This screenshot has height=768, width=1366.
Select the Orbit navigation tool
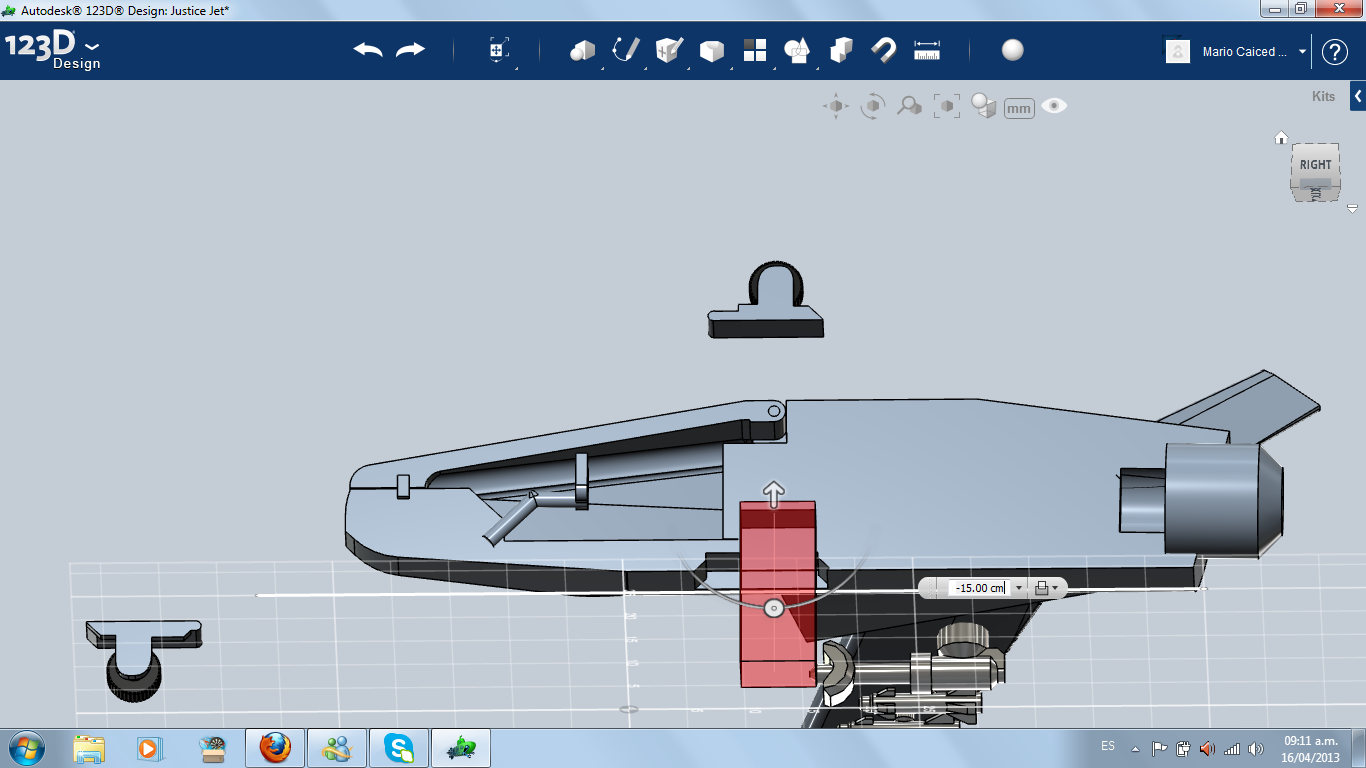[x=873, y=106]
